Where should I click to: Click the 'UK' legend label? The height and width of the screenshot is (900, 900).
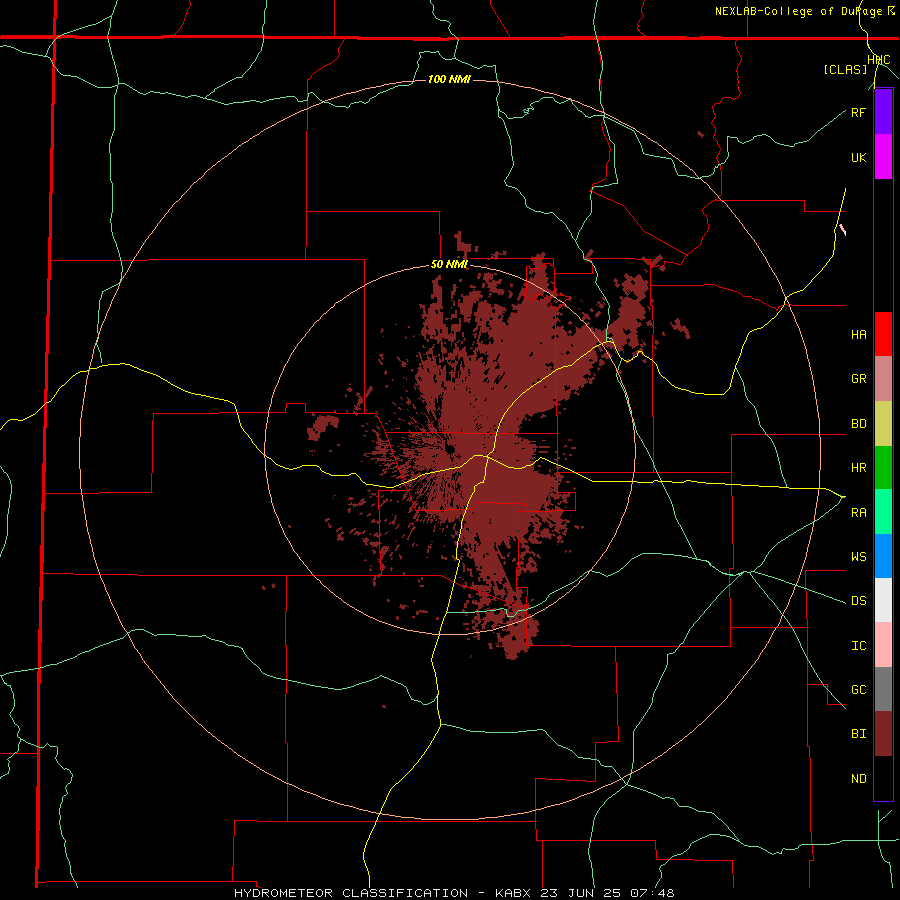pyautogui.click(x=858, y=157)
